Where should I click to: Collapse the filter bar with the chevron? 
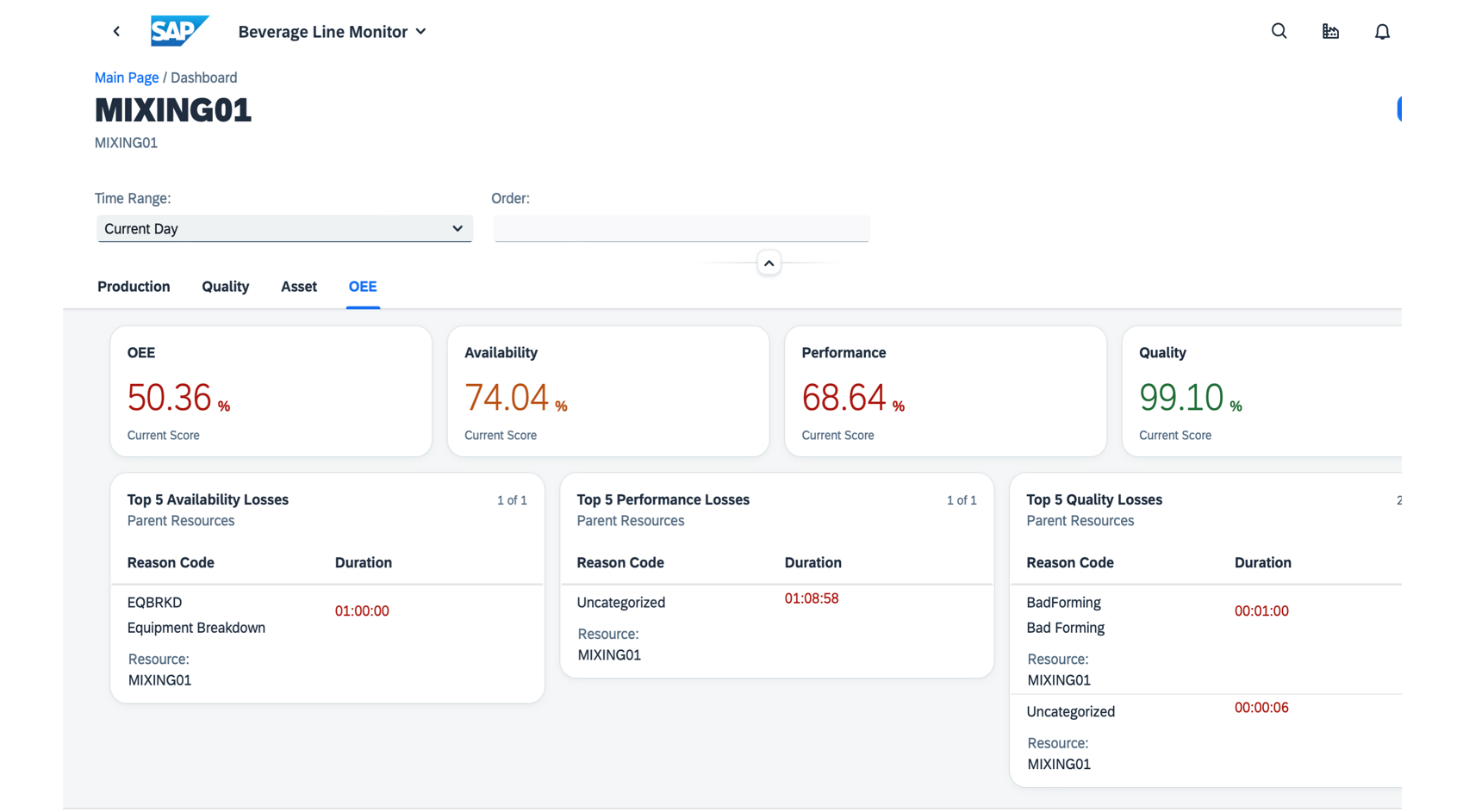tap(769, 263)
